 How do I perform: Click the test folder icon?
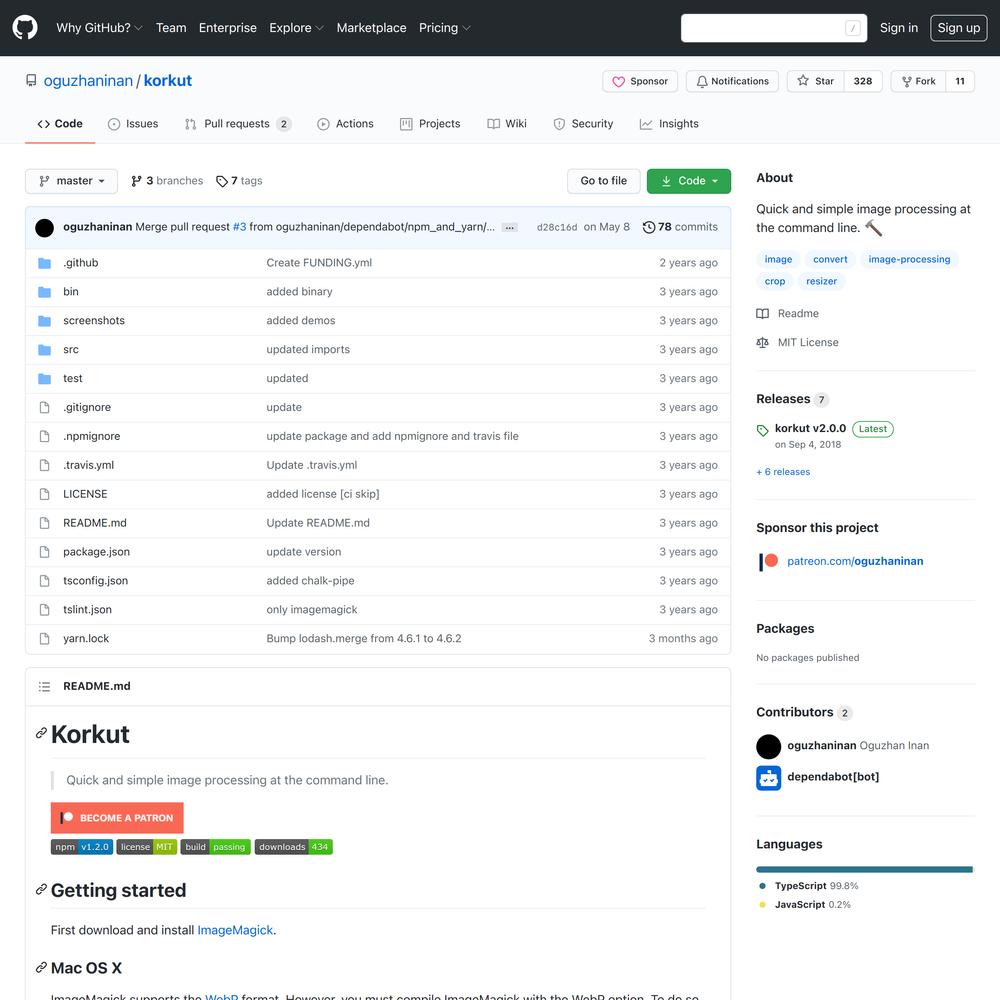[x=44, y=379]
